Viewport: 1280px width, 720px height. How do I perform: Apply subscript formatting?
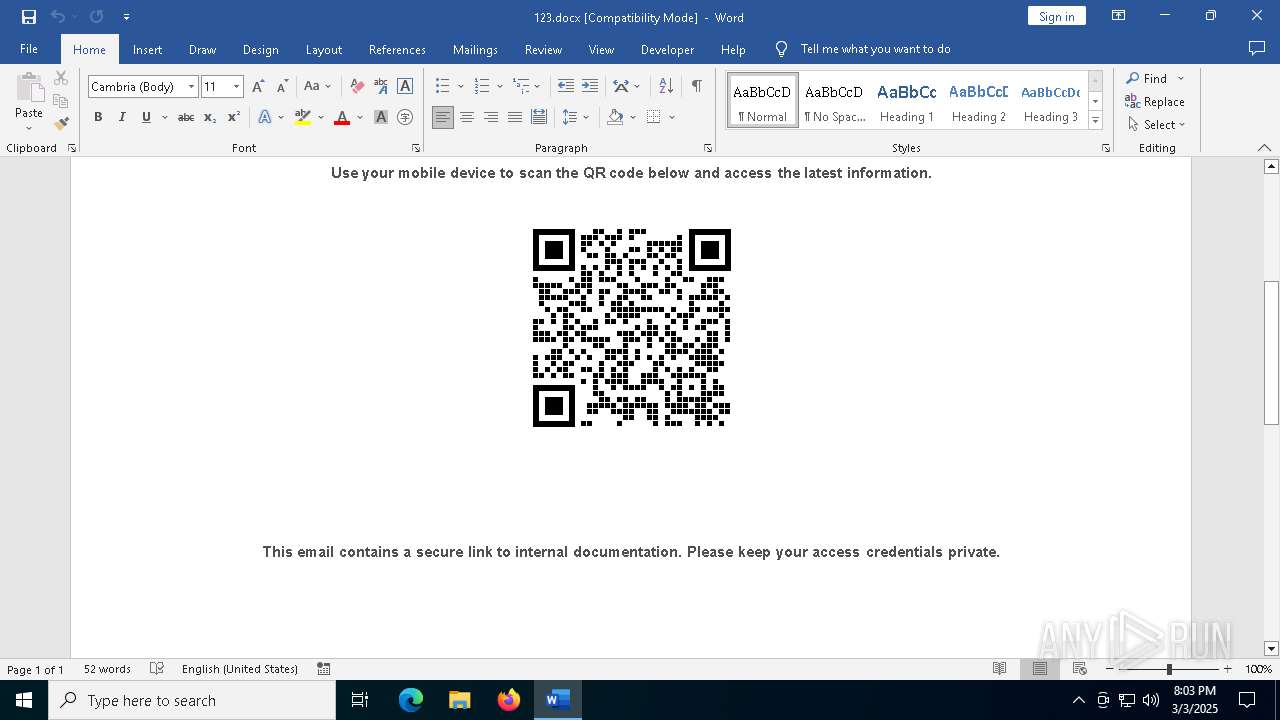tap(210, 117)
